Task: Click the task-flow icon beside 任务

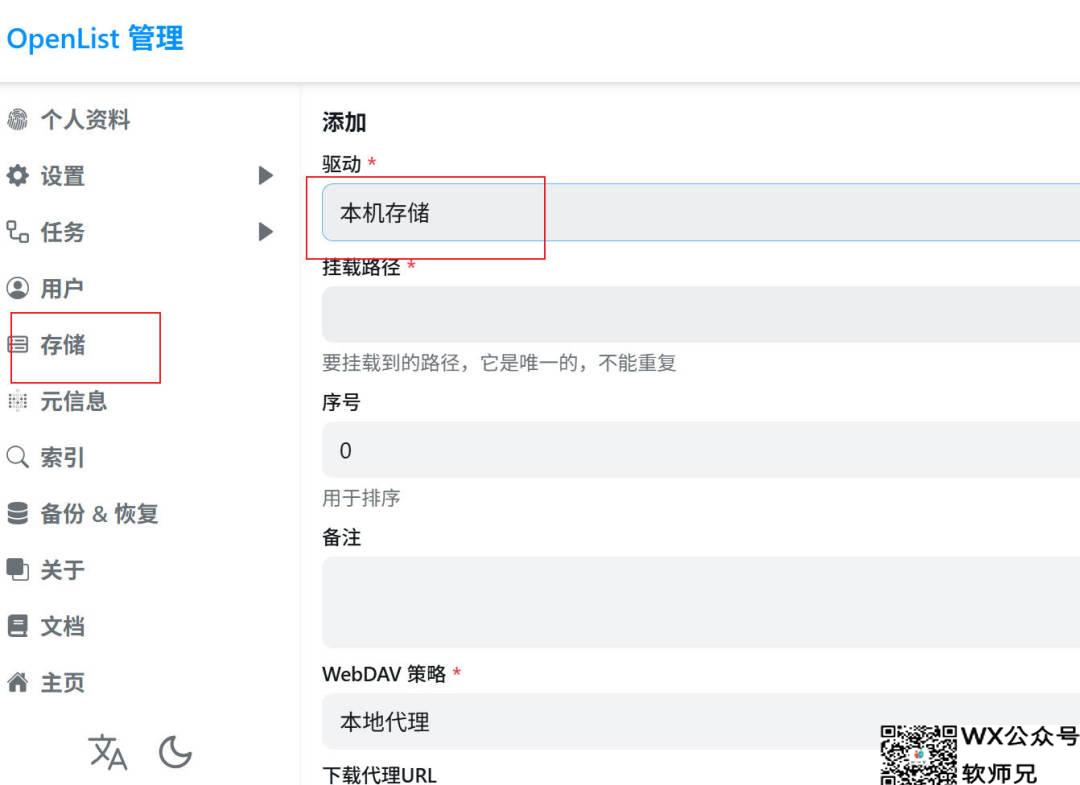Action: click(17, 232)
